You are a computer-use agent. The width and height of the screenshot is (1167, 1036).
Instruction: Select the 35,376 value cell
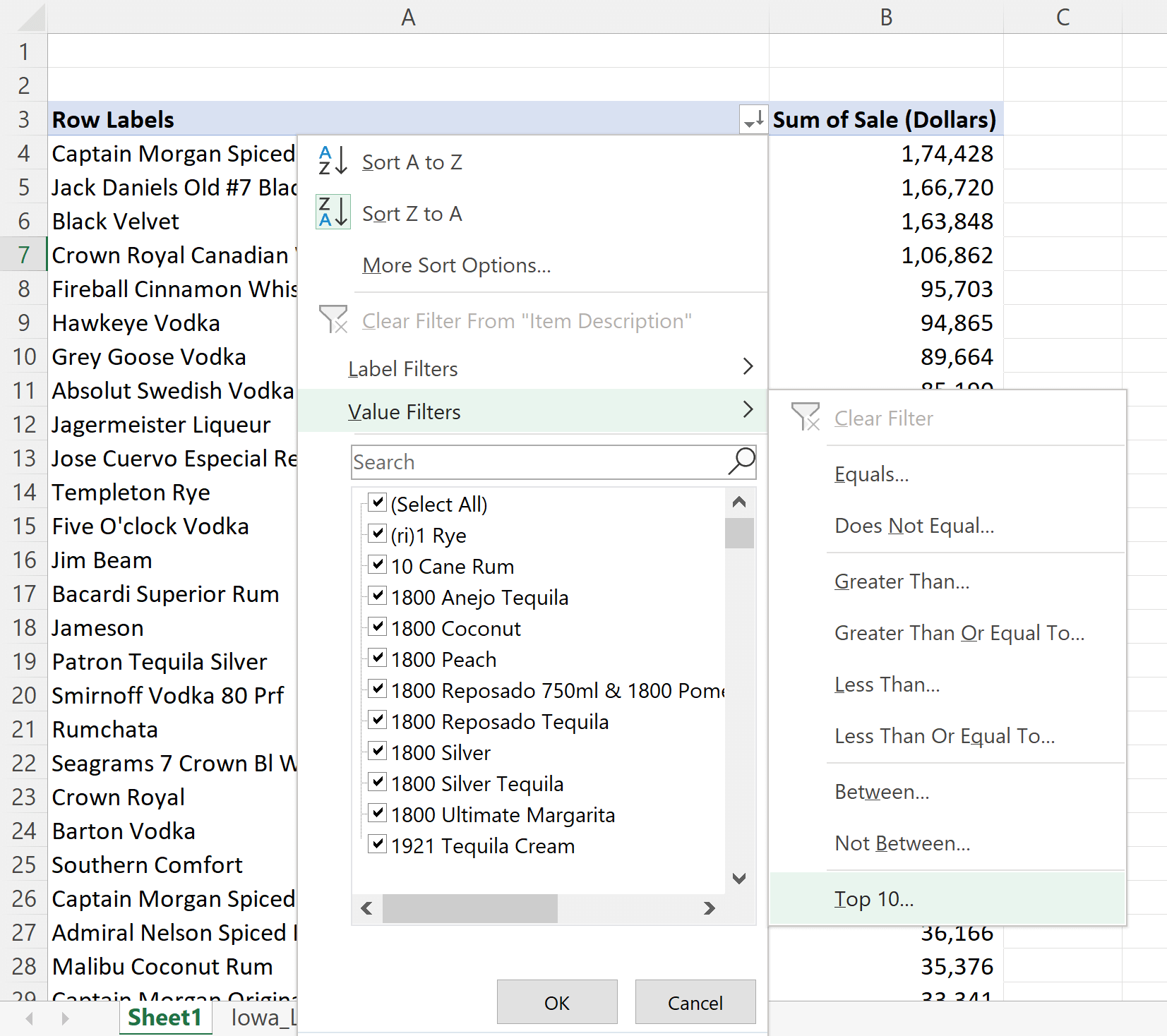click(x=886, y=966)
